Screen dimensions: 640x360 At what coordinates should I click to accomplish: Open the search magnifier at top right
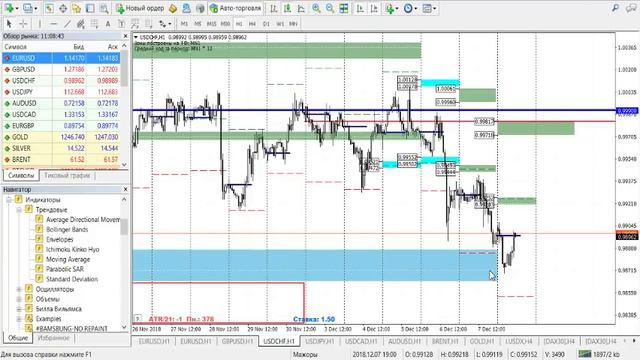616,8
